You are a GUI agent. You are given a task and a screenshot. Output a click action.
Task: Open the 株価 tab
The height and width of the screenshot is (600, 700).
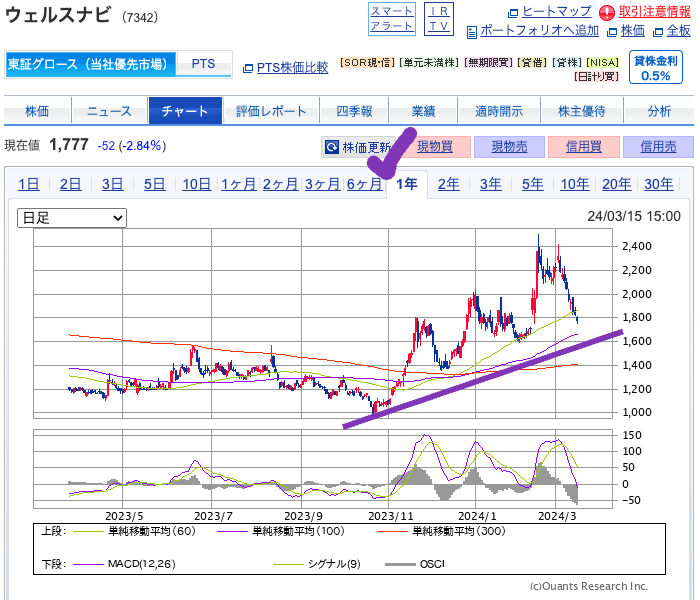point(38,111)
